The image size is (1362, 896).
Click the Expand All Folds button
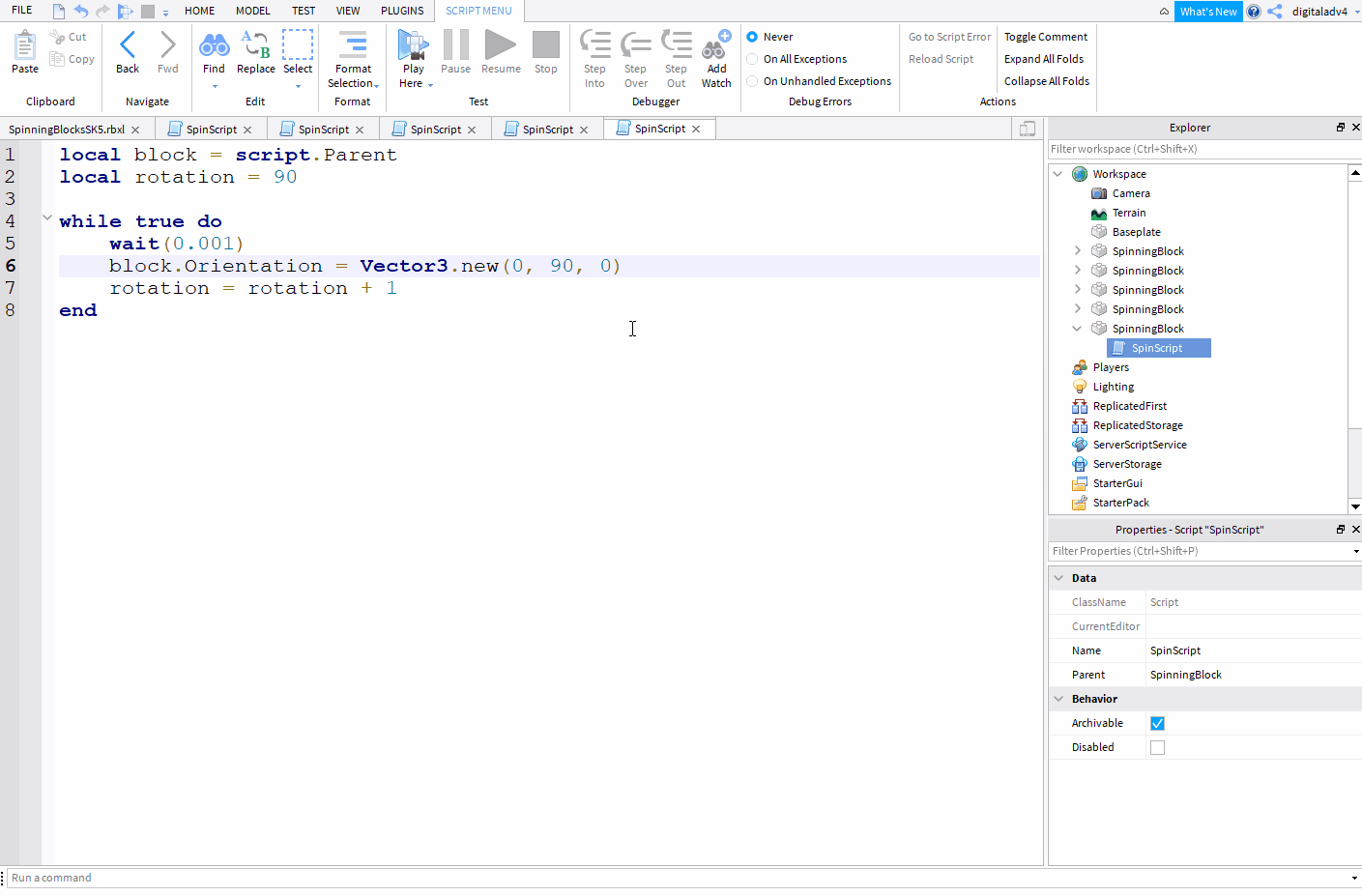pos(1044,59)
